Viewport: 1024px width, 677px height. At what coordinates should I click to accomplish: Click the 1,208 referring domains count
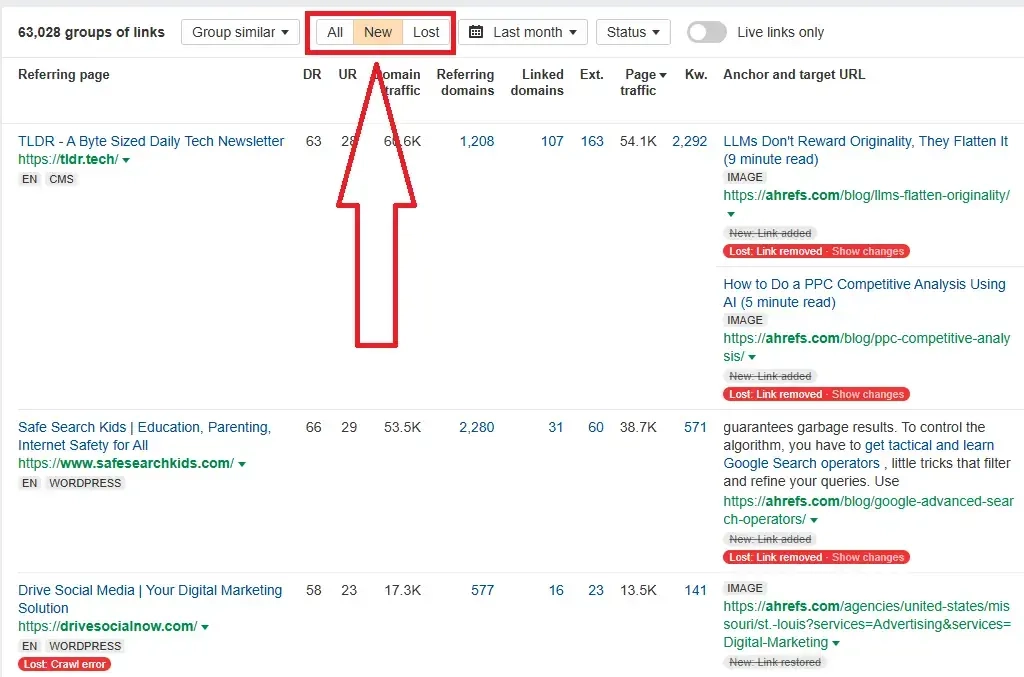click(x=477, y=141)
